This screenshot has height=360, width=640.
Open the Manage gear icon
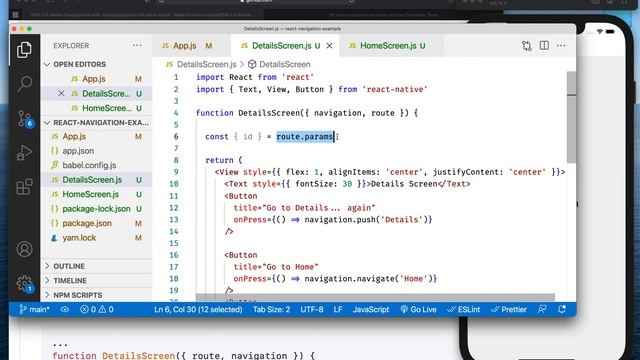(x=24, y=283)
